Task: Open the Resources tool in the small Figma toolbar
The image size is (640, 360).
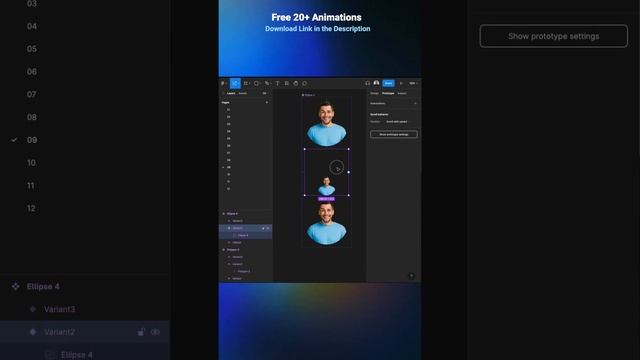Action: [287, 83]
